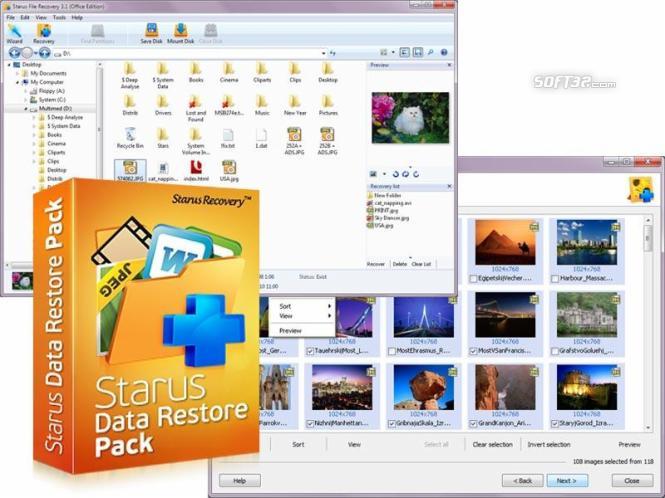
Task: Click the blue Help icon in toolbar
Action: tap(444, 52)
